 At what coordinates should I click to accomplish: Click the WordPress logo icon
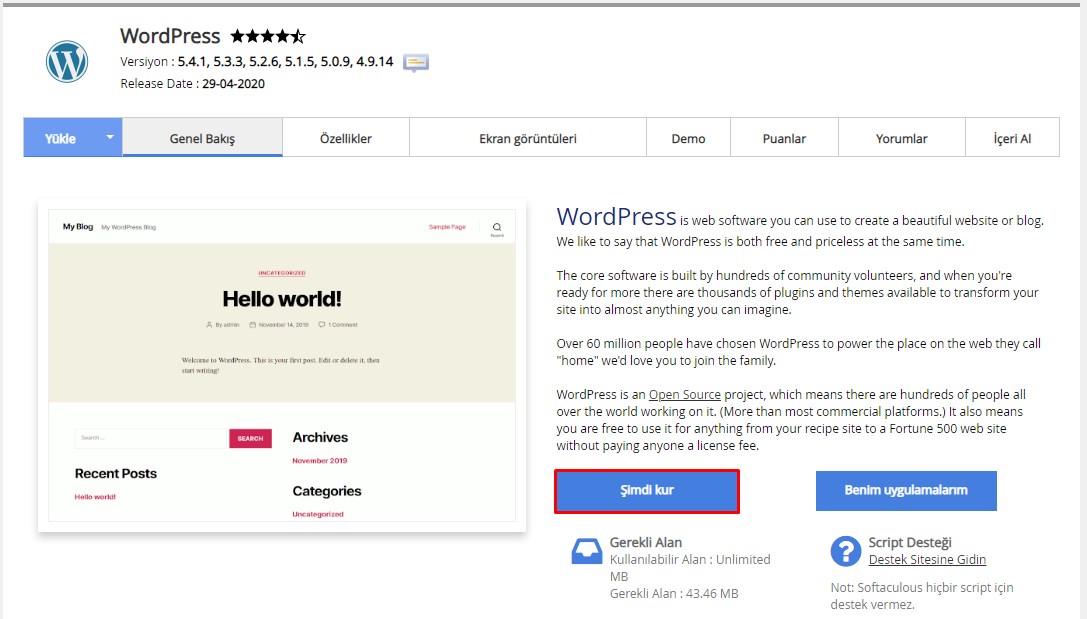tap(67, 61)
